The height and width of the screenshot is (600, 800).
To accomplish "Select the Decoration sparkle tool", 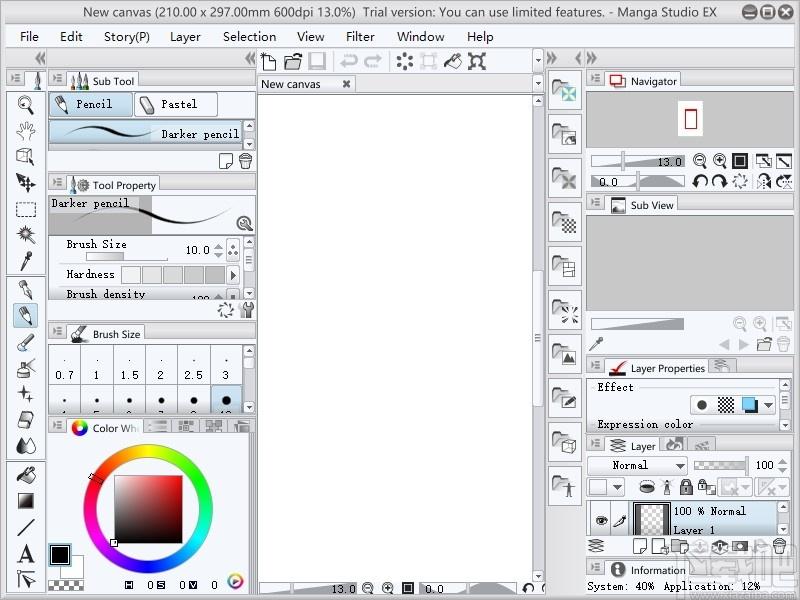I will (x=26, y=394).
